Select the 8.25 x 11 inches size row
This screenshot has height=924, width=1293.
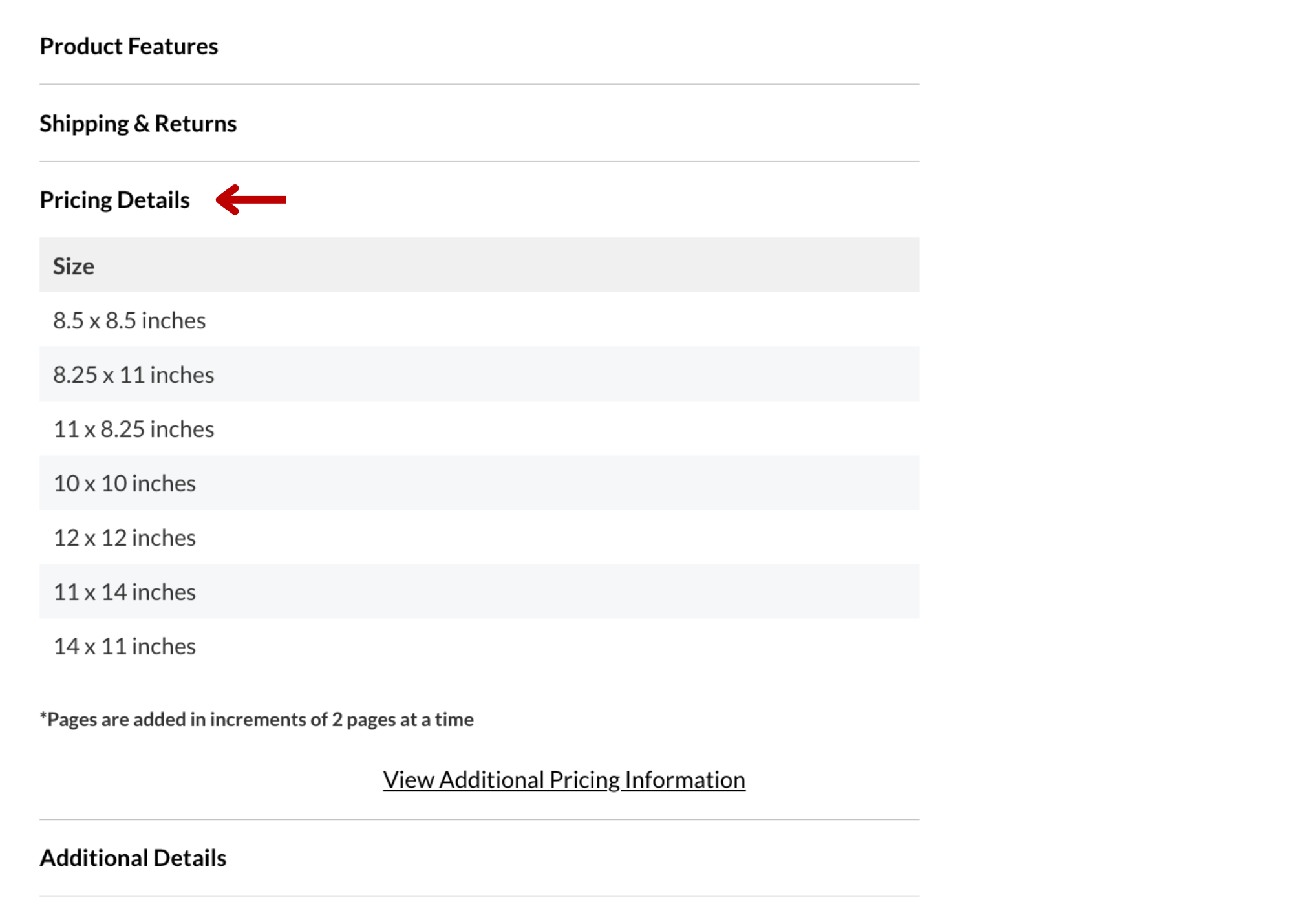click(133, 374)
